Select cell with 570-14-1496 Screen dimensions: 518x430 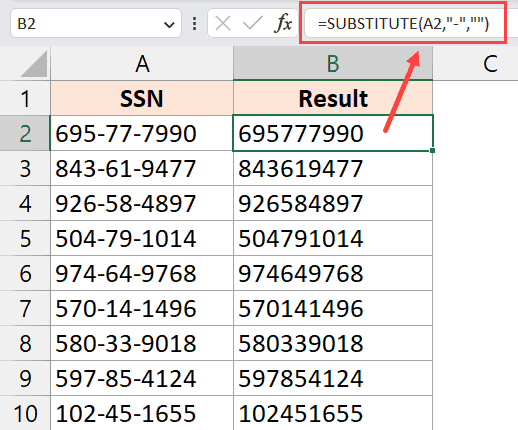[142, 308]
